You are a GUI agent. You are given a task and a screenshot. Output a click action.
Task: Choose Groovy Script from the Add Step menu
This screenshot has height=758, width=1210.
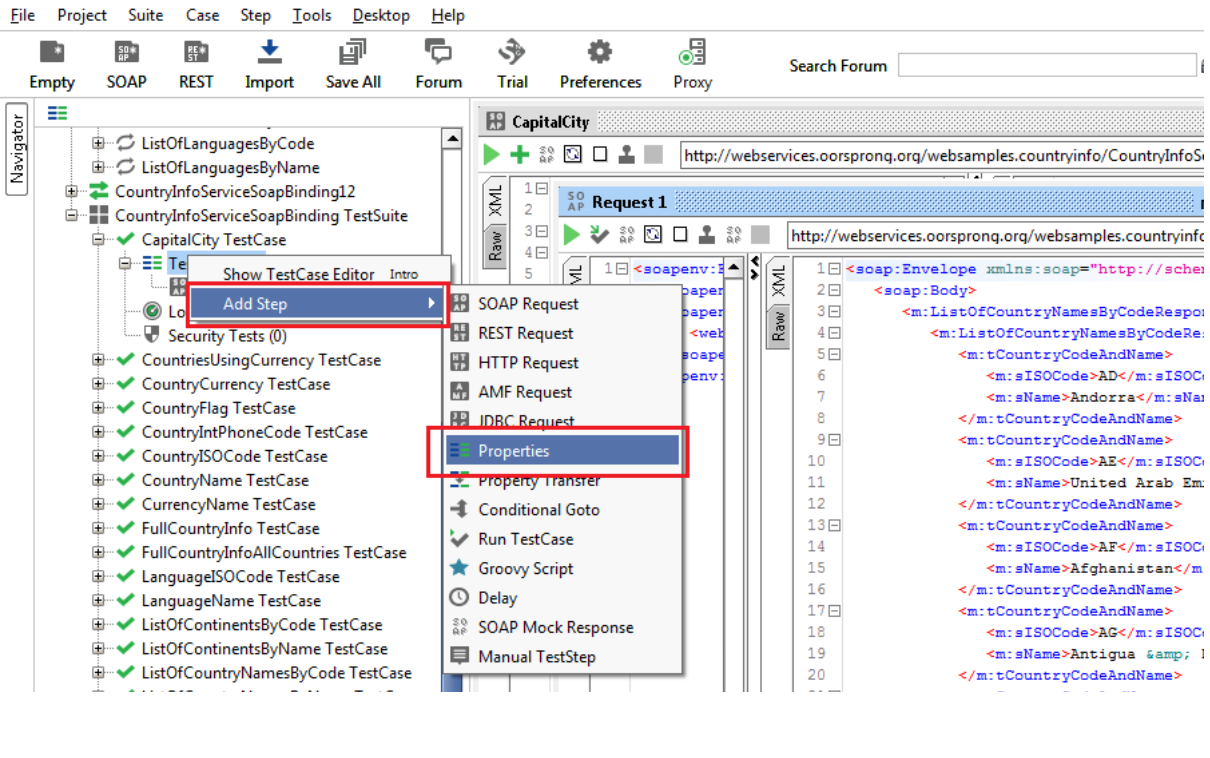click(527, 568)
